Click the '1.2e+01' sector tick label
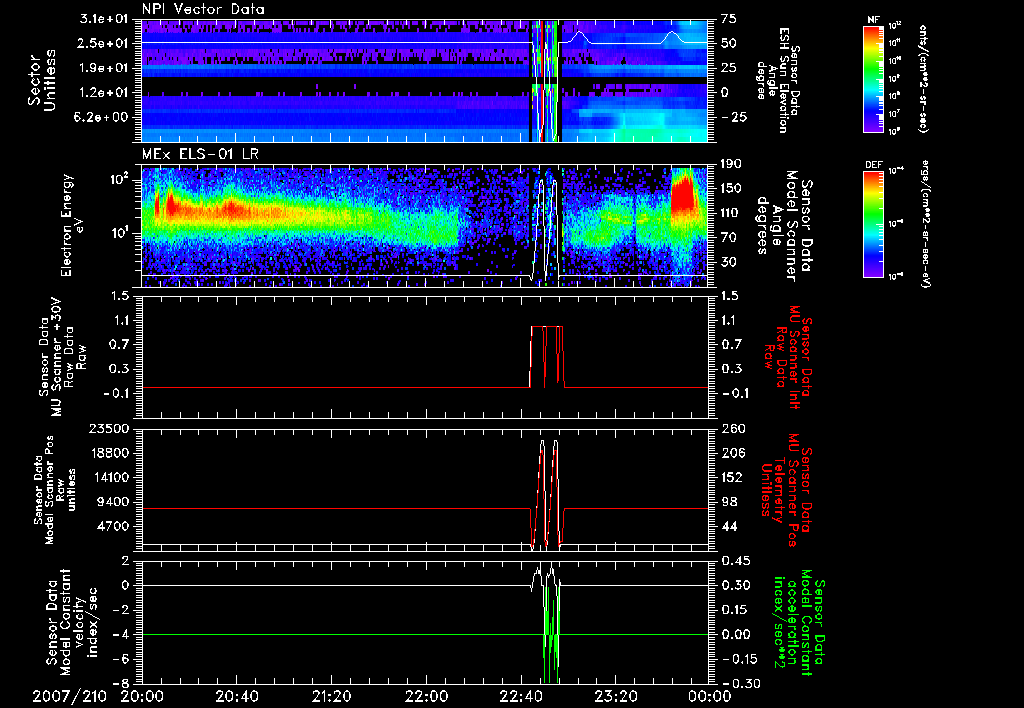The image size is (1024, 708). (x=104, y=93)
